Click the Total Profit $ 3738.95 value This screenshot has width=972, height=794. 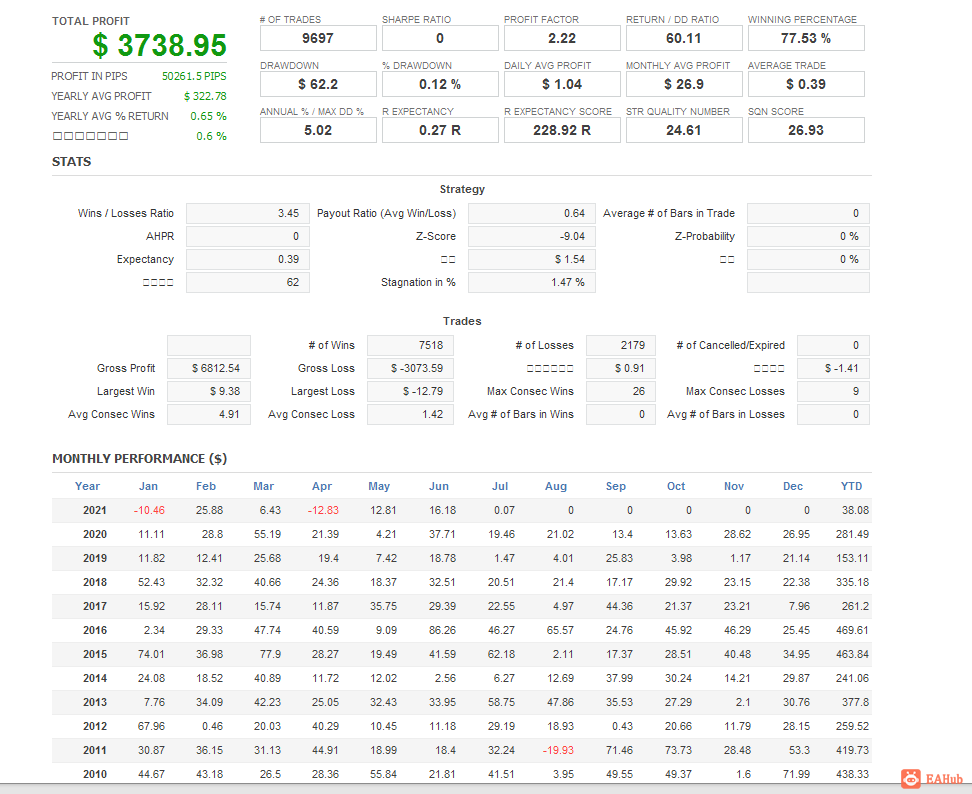(x=159, y=45)
